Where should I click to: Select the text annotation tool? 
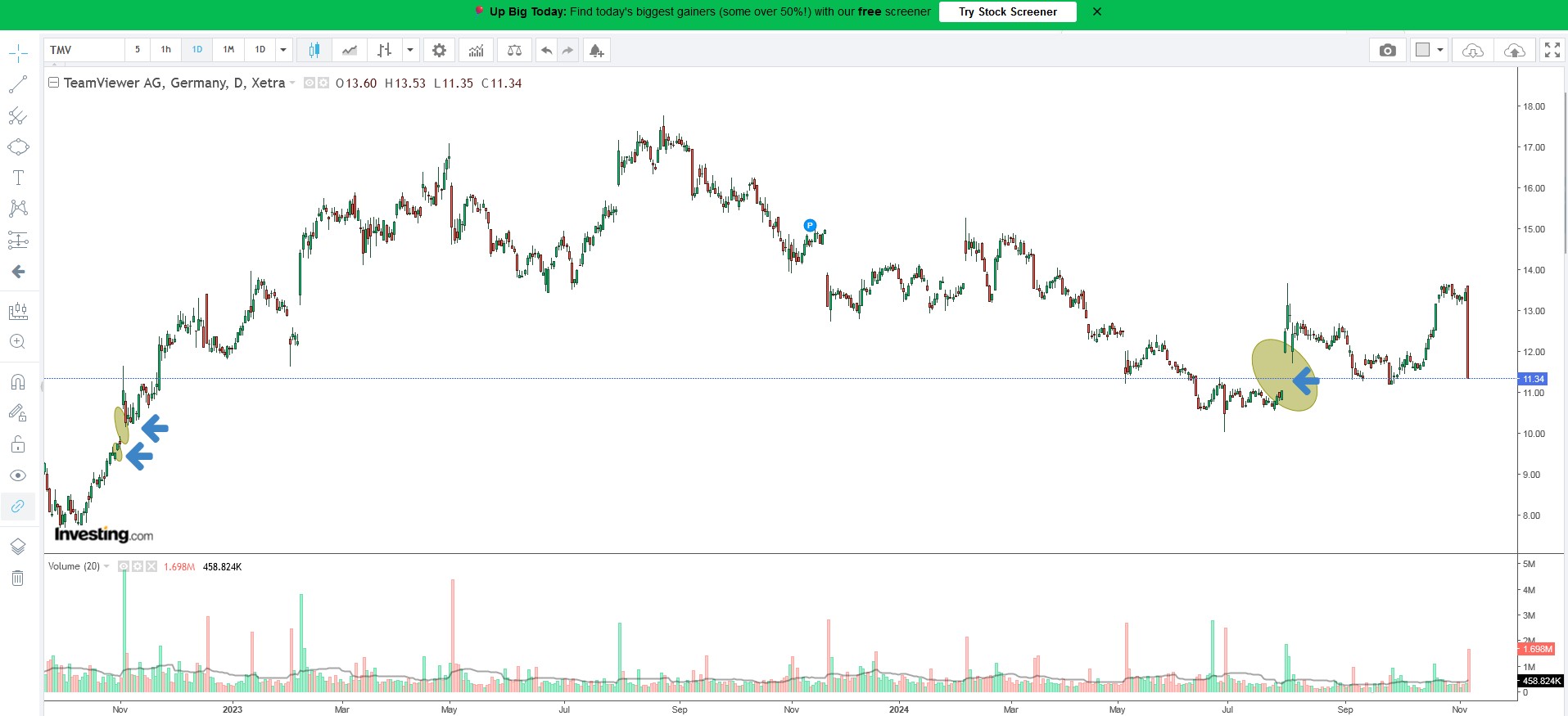(18, 178)
